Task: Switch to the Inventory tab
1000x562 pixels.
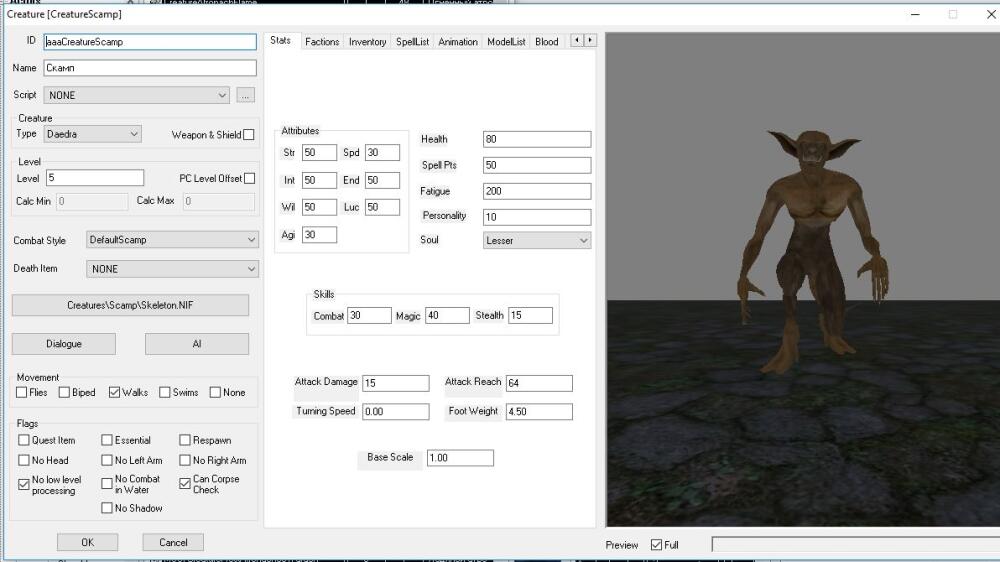Action: pos(367,41)
